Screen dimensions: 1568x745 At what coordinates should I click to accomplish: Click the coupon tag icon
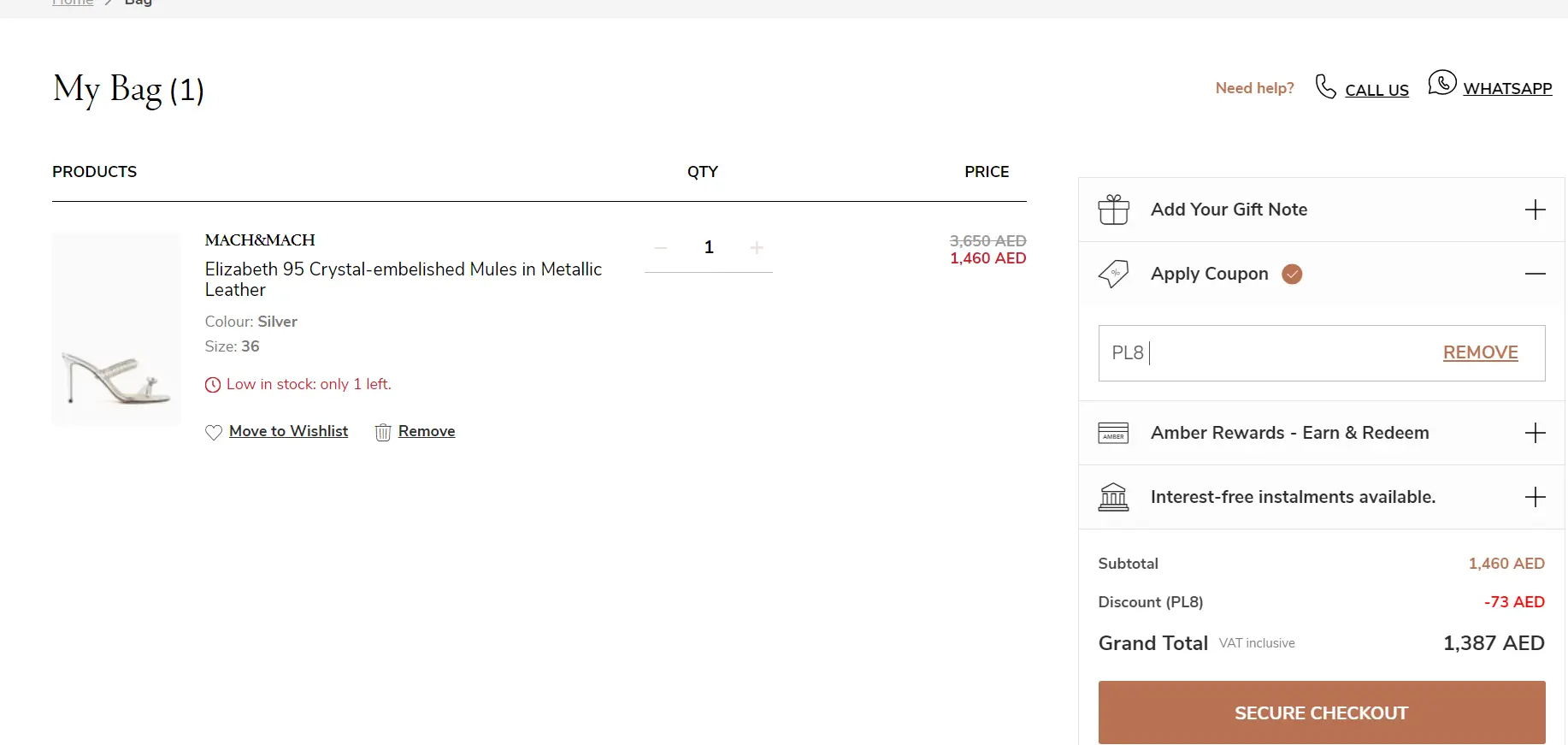1113,274
